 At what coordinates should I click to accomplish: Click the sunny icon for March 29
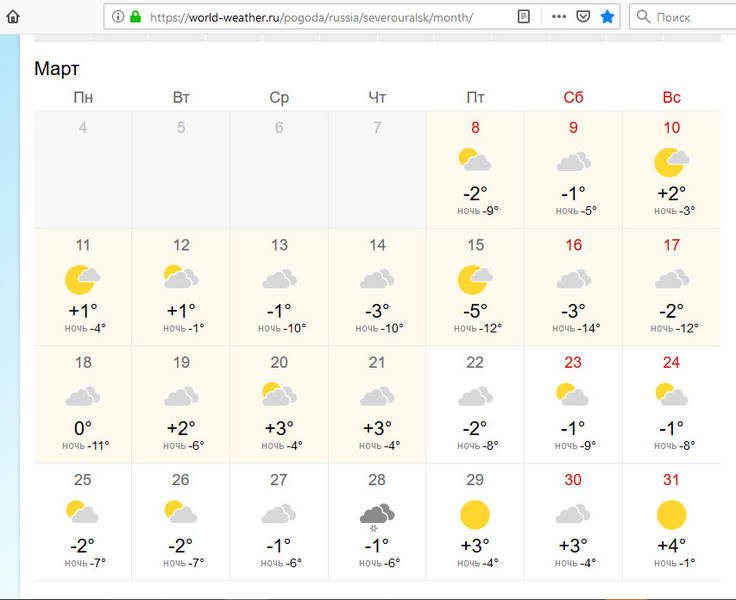[475, 515]
